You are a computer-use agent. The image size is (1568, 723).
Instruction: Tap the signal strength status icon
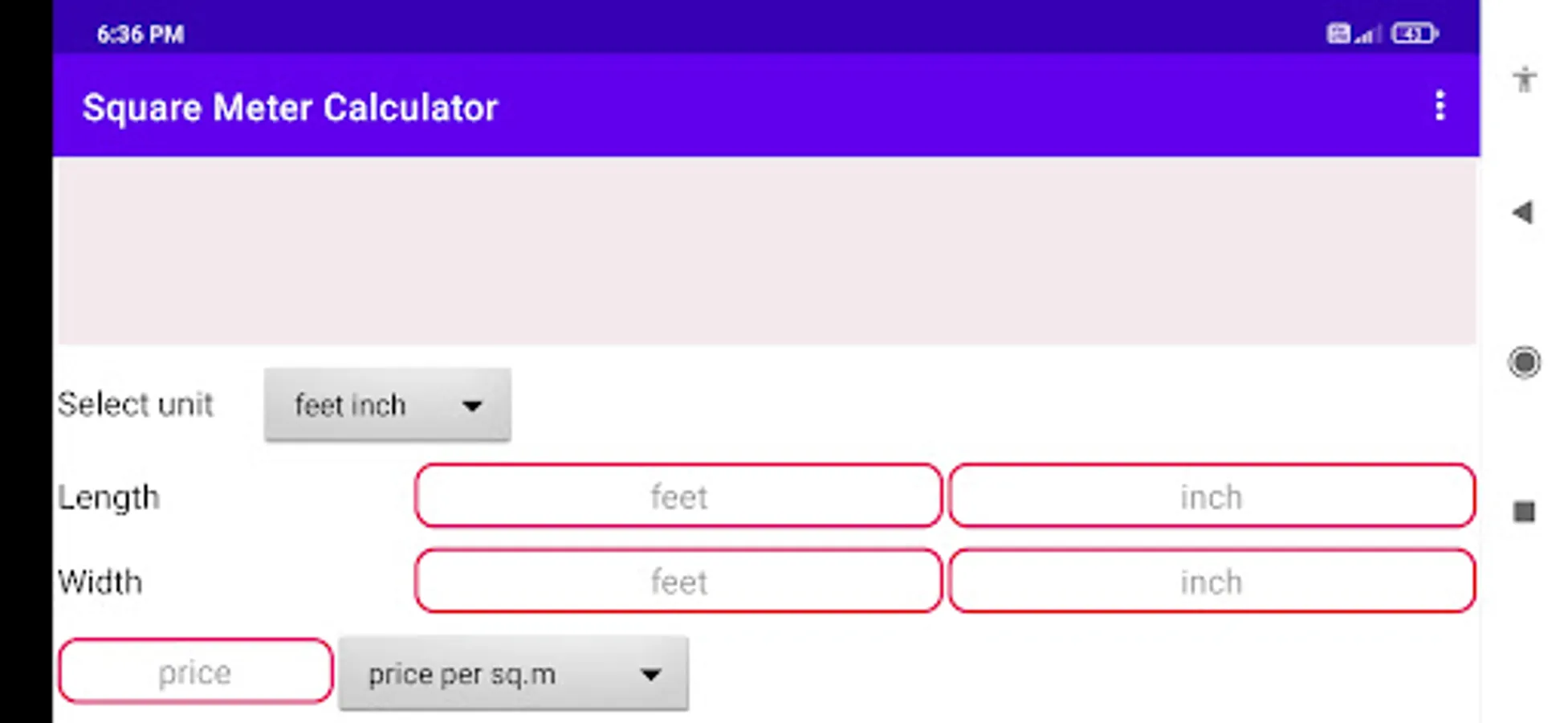1367,35
